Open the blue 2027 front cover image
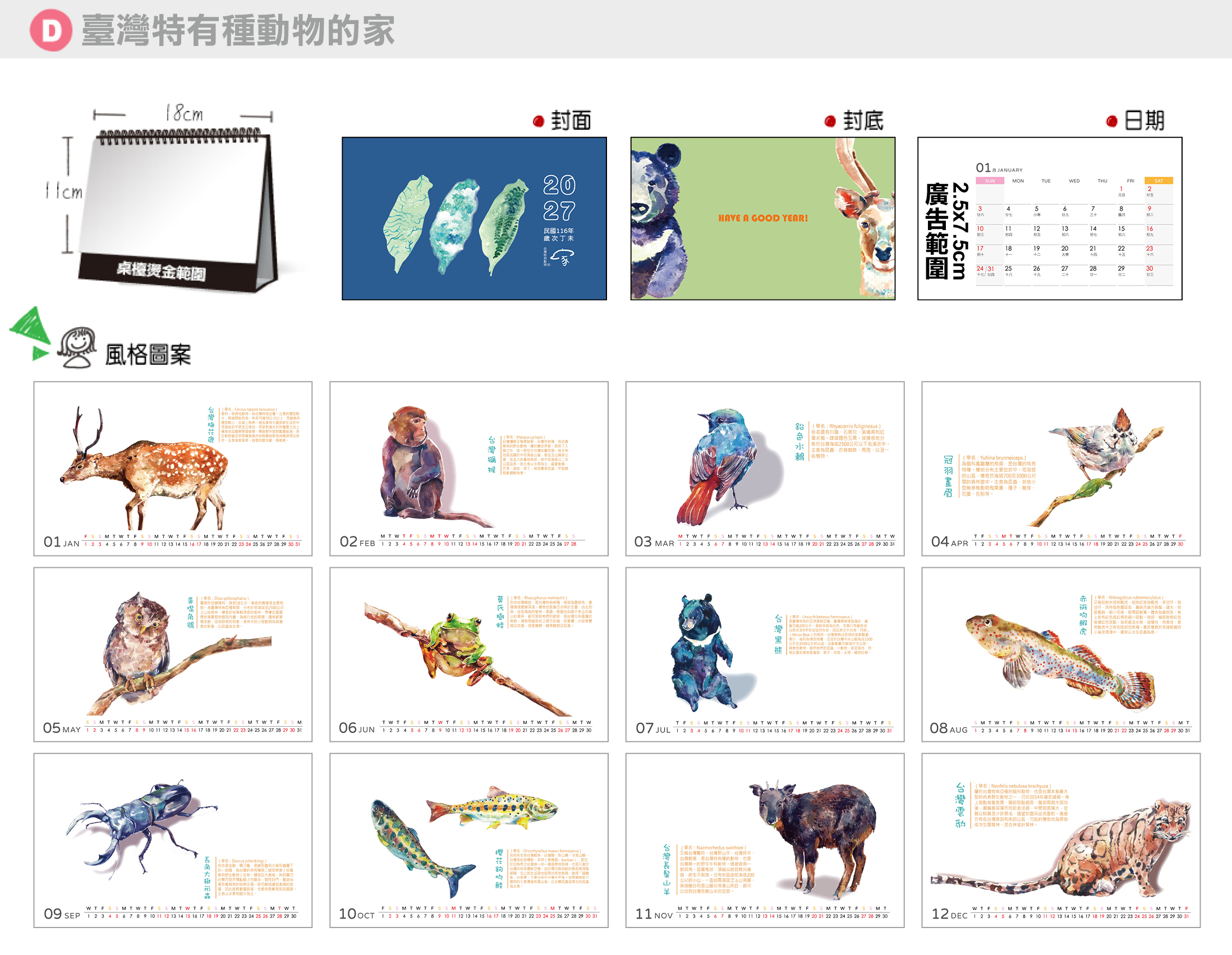Screen dimensions: 1232x955 tap(475, 218)
